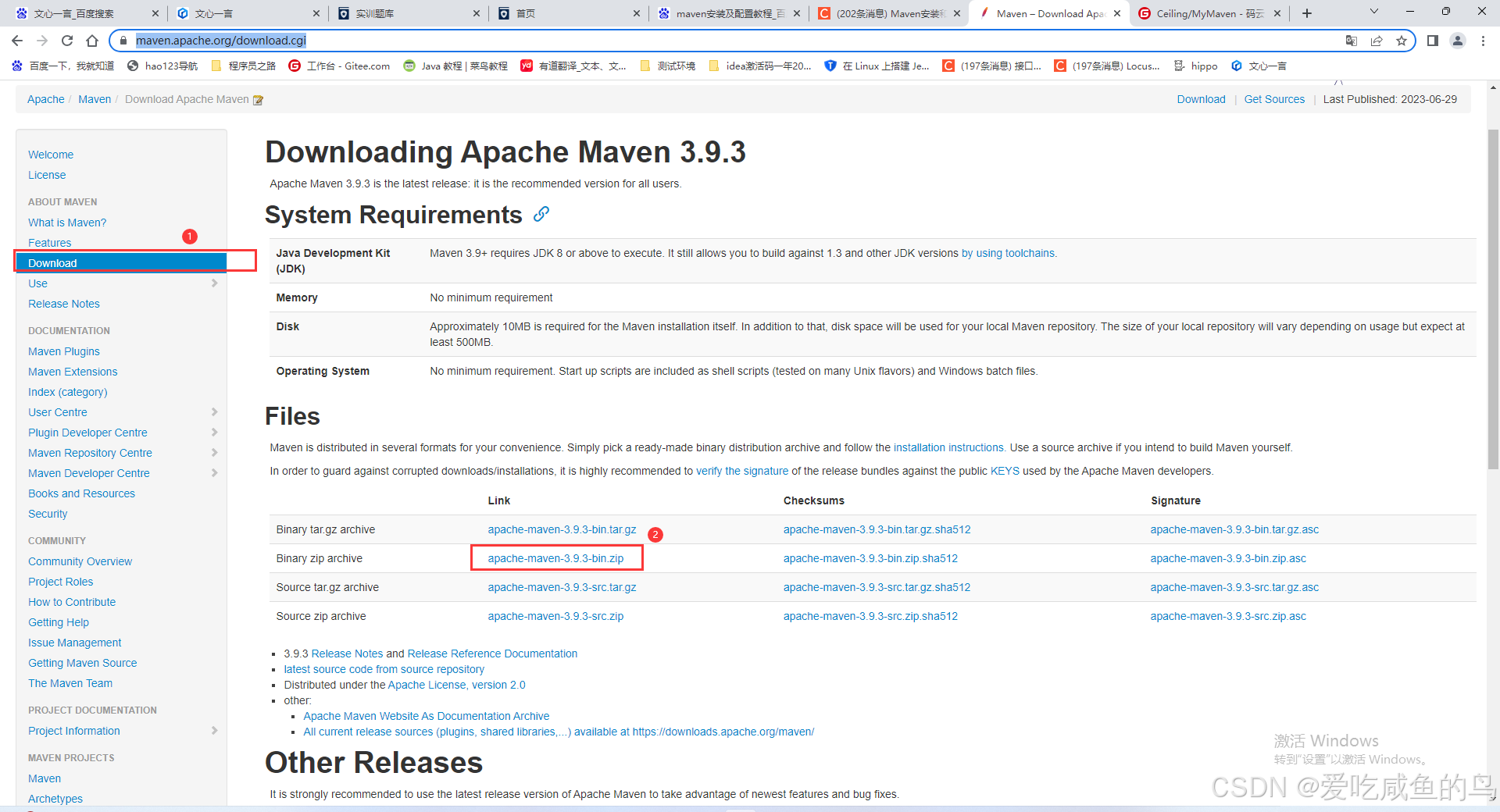
Task: Download apache-maven-3.9.3-bin.tar.gz
Action: tap(562, 529)
